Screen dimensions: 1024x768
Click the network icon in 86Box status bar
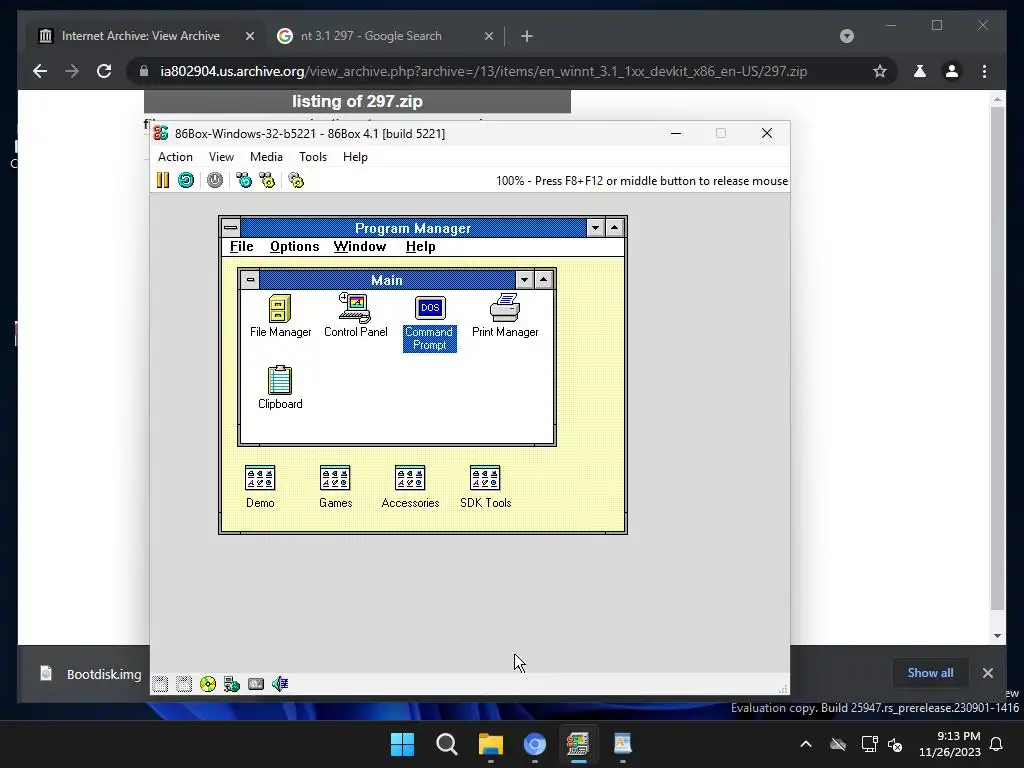232,684
